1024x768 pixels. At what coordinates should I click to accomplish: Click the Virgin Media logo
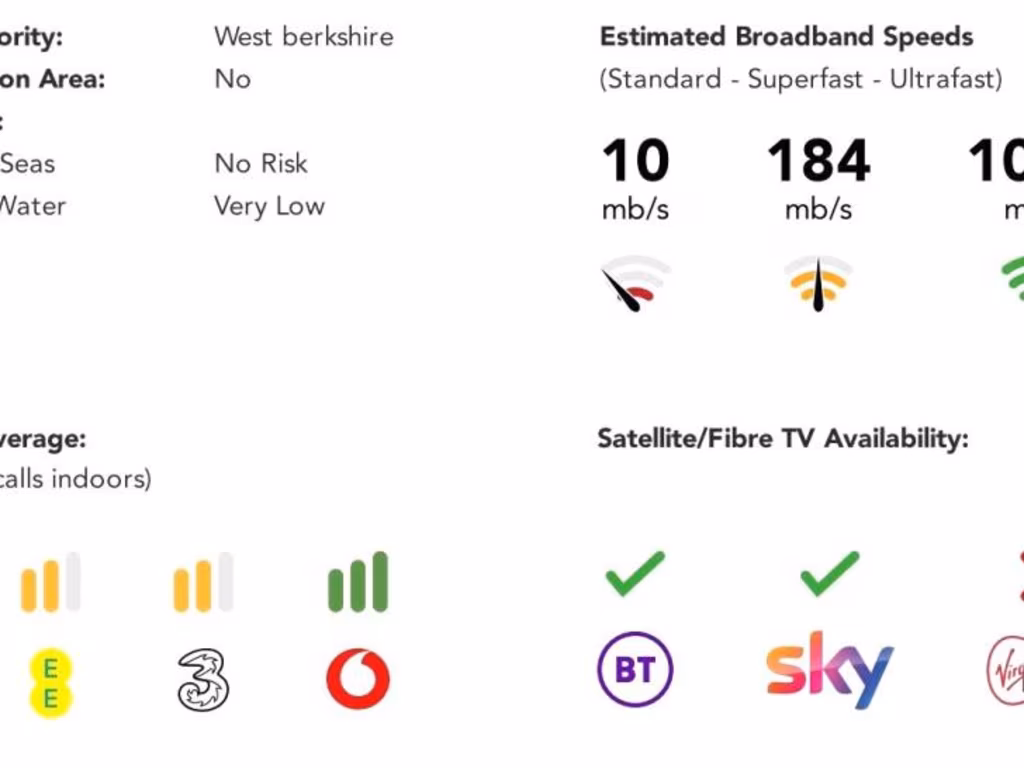[1006, 668]
